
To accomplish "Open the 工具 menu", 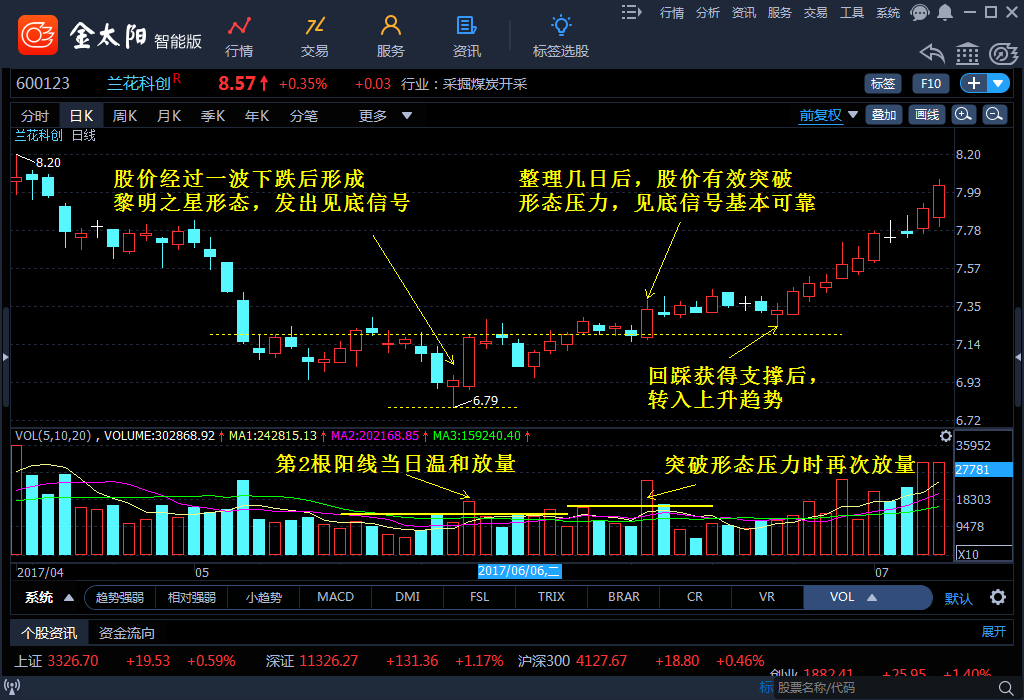I will (851, 13).
